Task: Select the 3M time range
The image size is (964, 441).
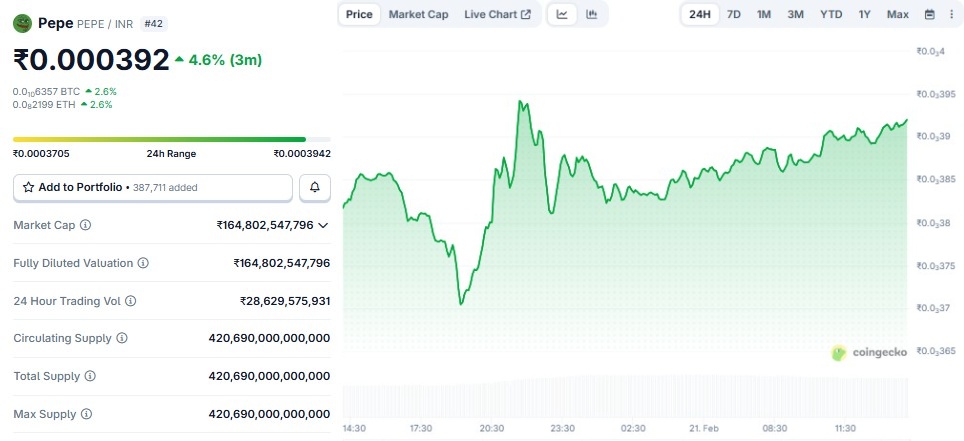Action: (x=796, y=14)
